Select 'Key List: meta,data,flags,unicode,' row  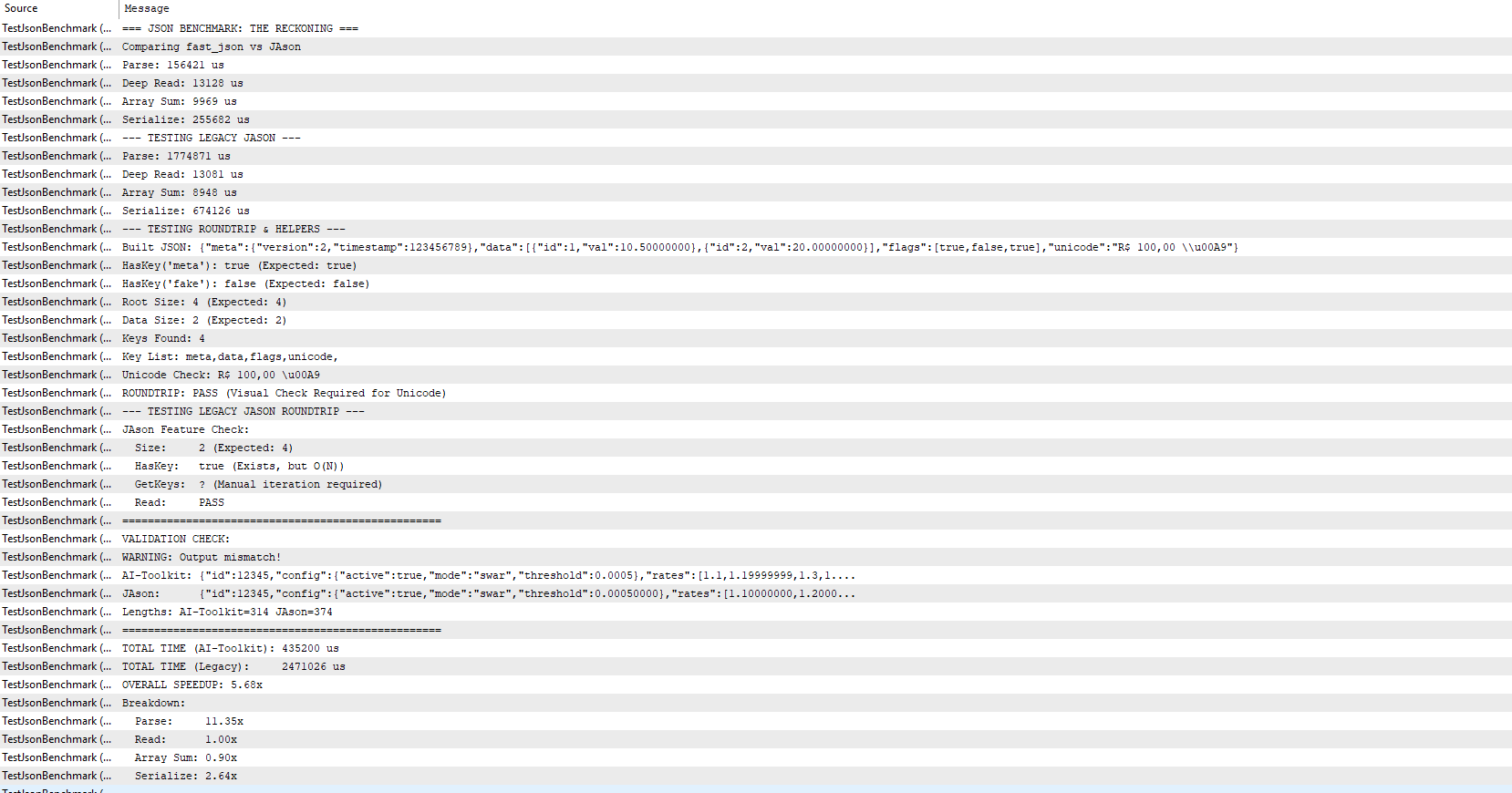[756, 356]
